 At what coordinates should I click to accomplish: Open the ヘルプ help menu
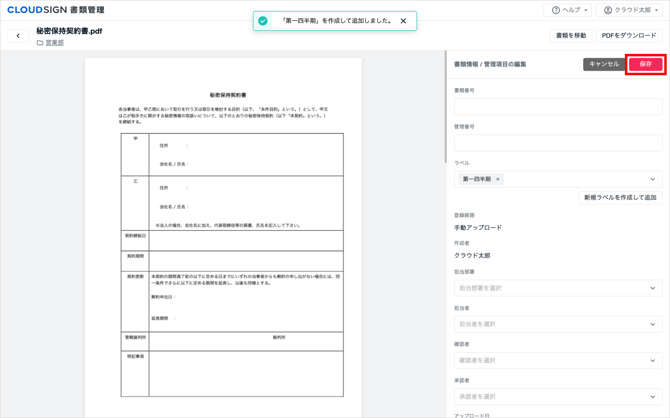[x=569, y=10]
